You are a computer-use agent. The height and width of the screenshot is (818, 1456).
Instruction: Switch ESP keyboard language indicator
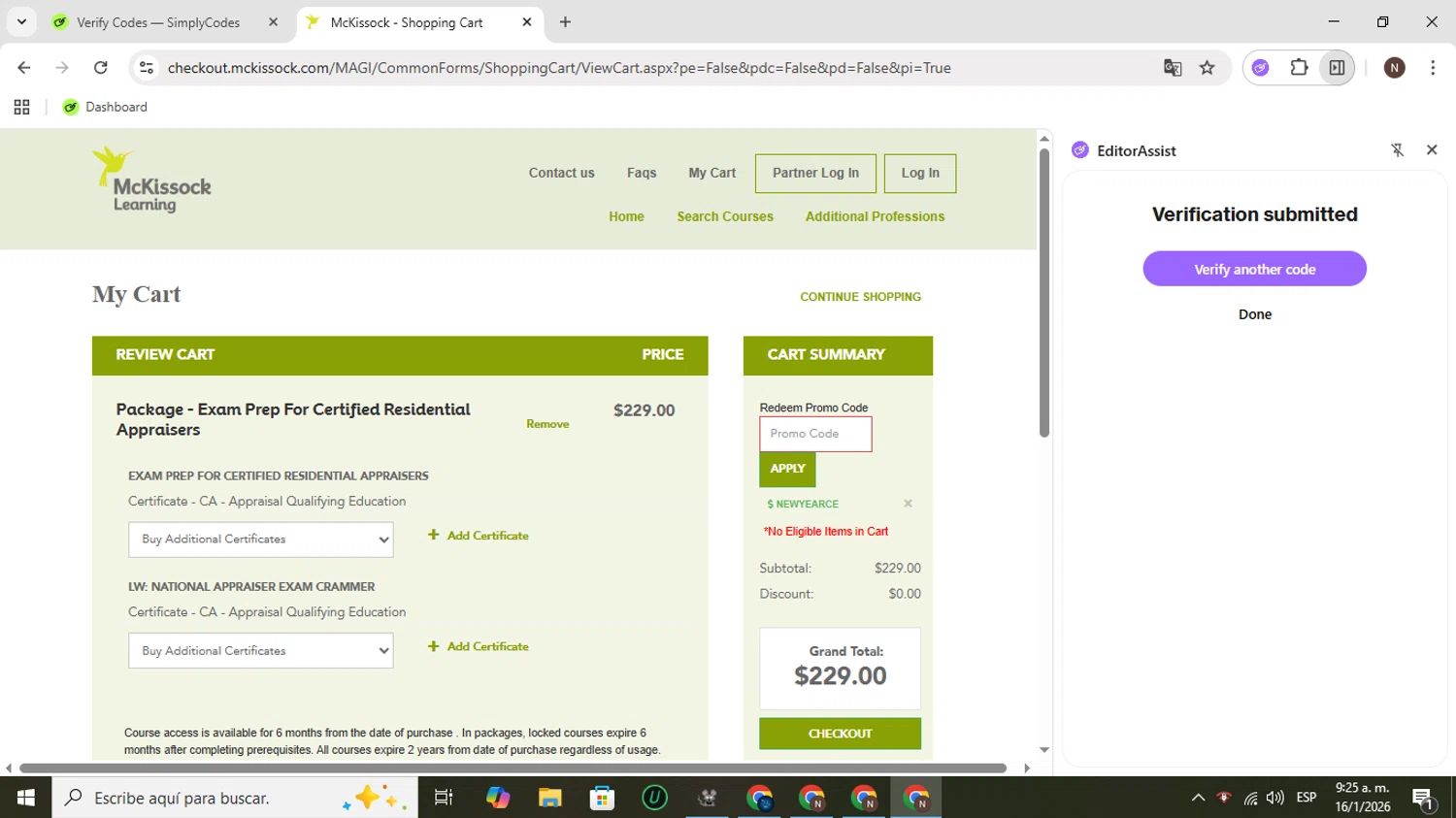(x=1307, y=798)
